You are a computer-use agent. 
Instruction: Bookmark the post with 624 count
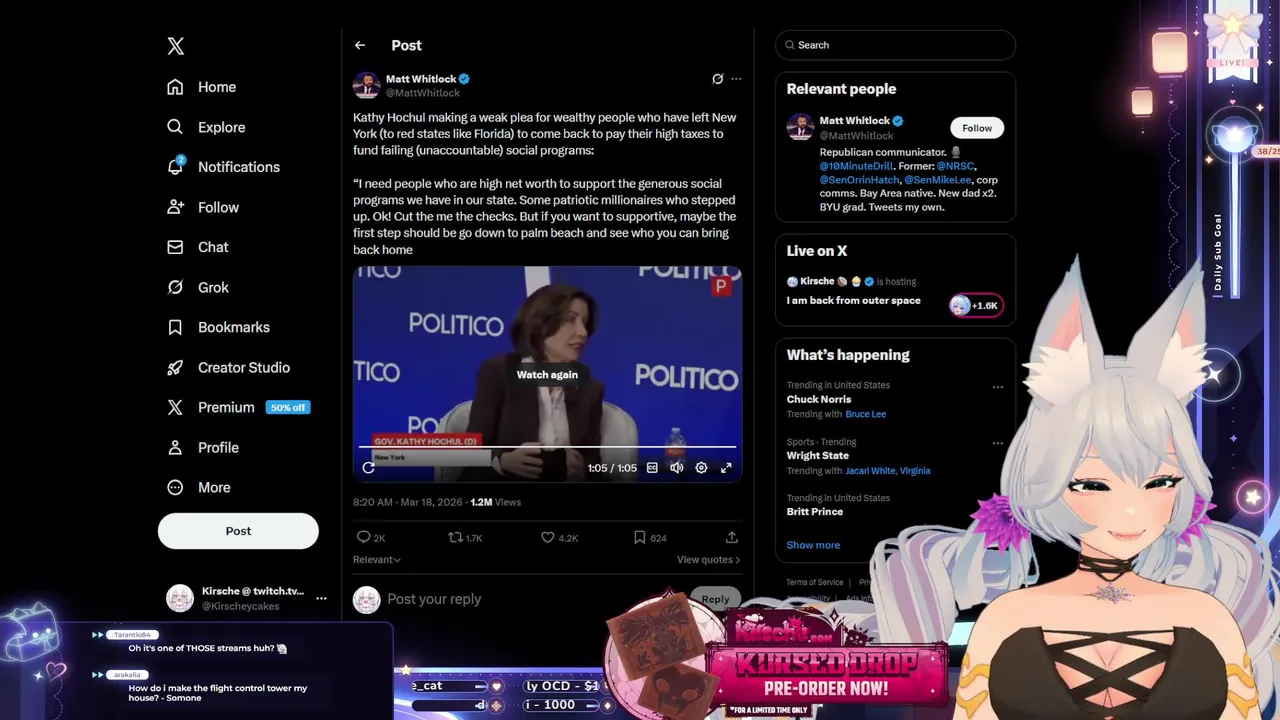click(639, 537)
